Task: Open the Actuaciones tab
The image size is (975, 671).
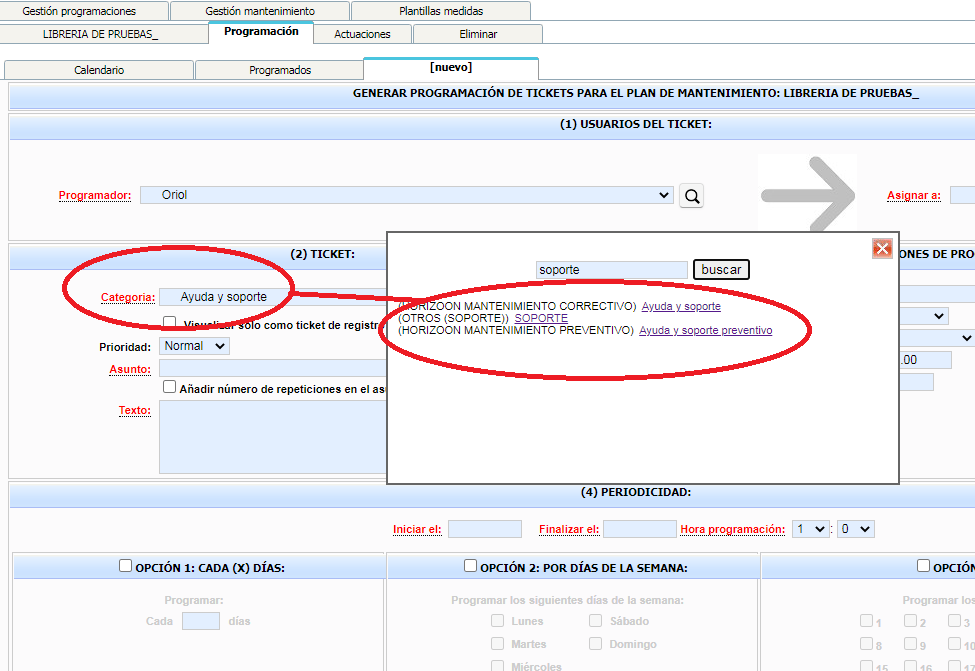Action: (x=363, y=34)
